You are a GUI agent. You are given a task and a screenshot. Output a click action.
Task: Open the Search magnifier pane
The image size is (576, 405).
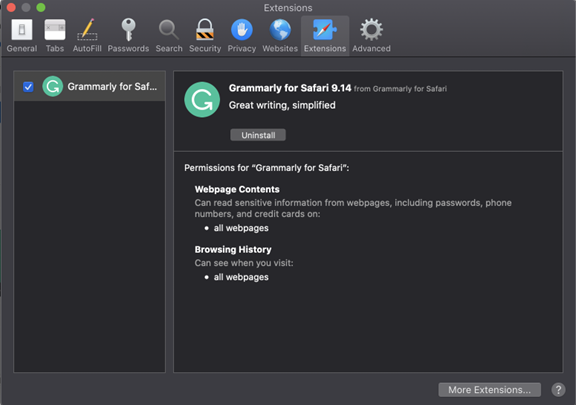[x=169, y=36]
